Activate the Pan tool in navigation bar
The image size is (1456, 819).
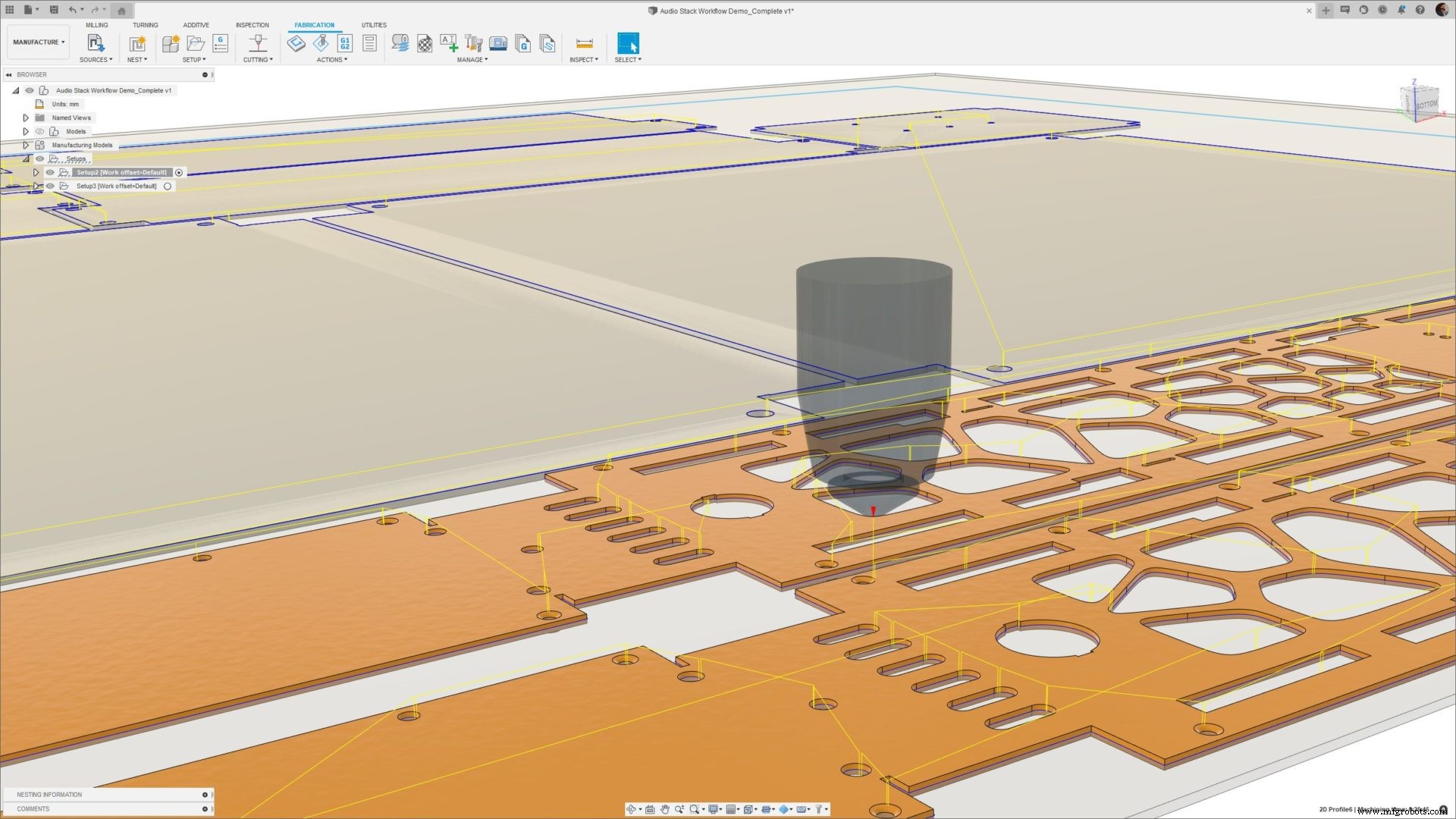tap(665, 809)
